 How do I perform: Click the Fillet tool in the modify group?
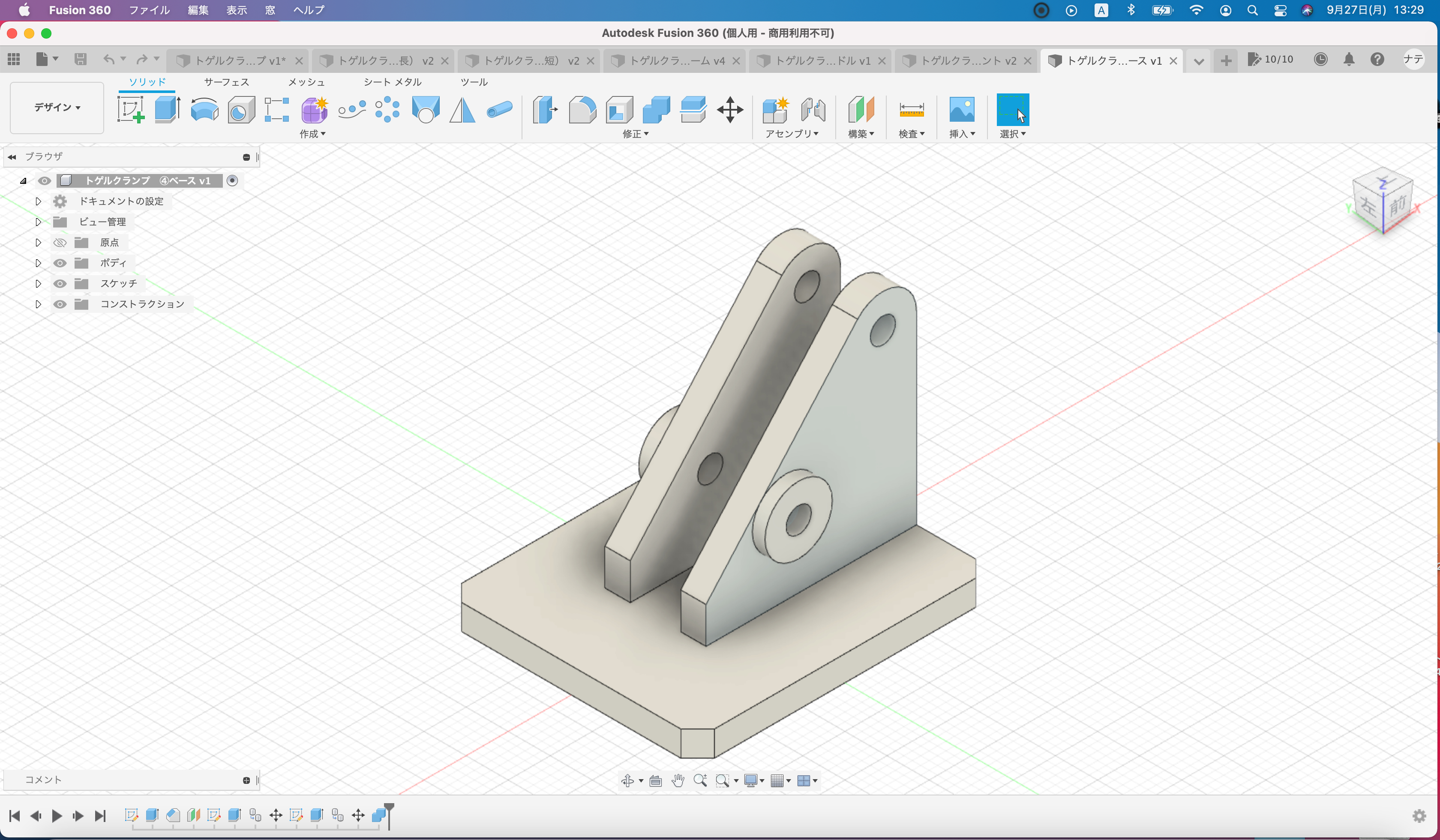[582, 109]
